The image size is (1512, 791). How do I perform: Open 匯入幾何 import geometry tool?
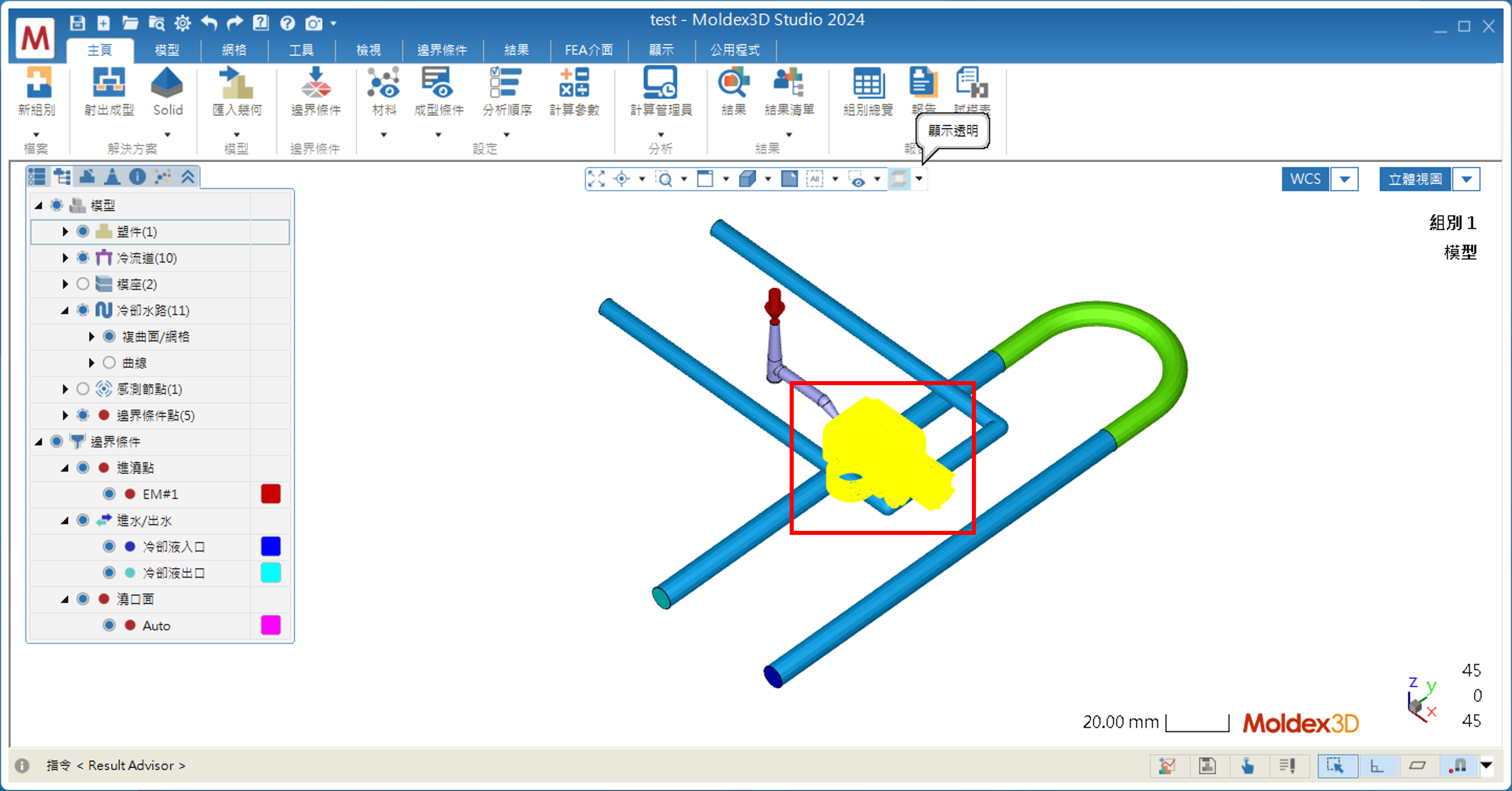click(x=236, y=82)
